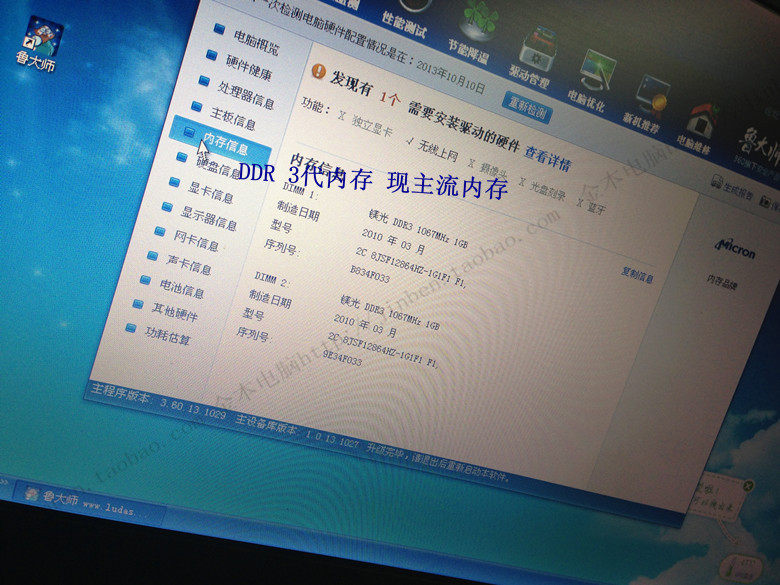The image size is (780, 585).
Task: Launch the 鲁大师 desktop shortcut icon
Action: [x=41, y=43]
